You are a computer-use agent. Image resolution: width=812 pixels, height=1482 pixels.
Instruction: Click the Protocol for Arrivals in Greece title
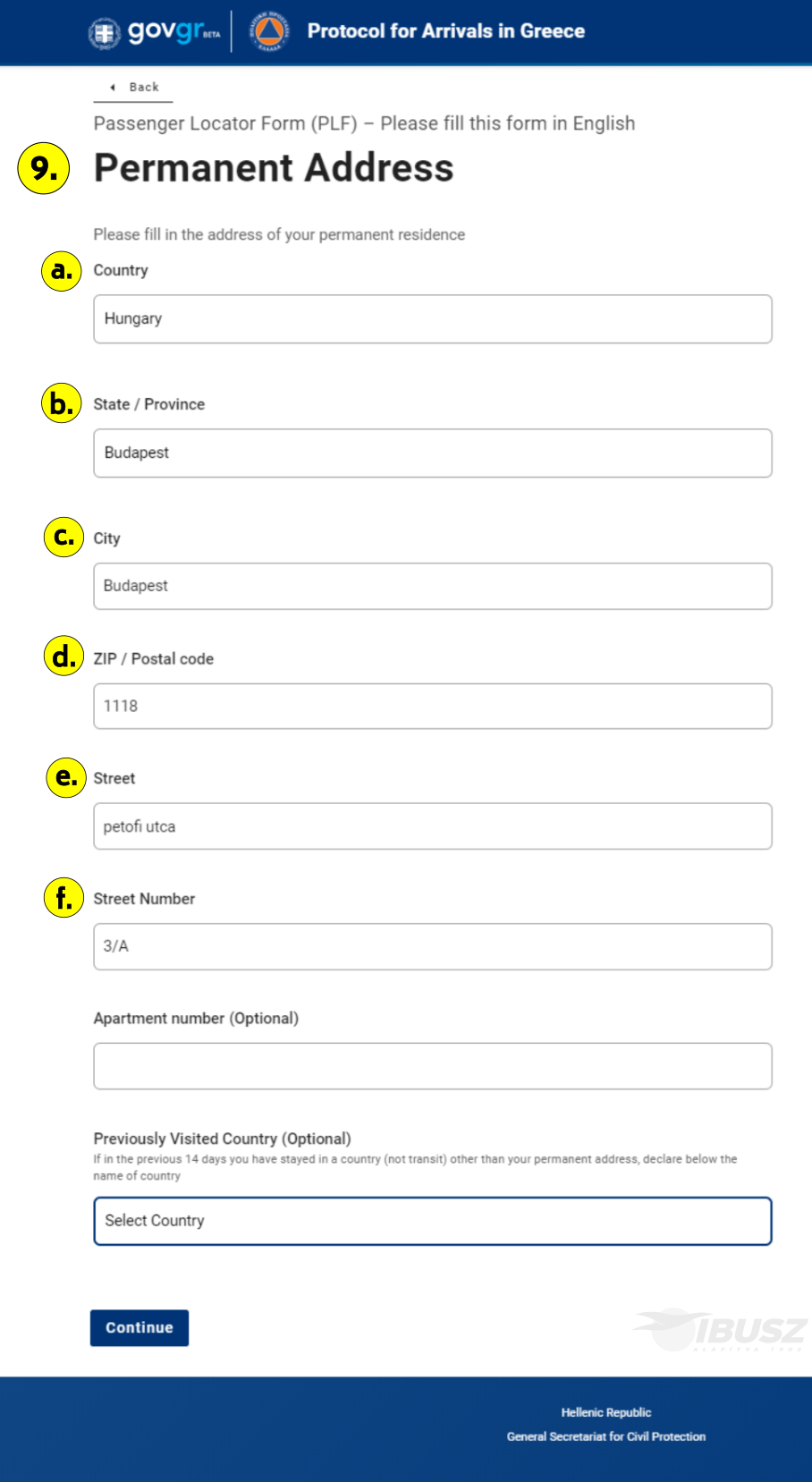pos(446,31)
